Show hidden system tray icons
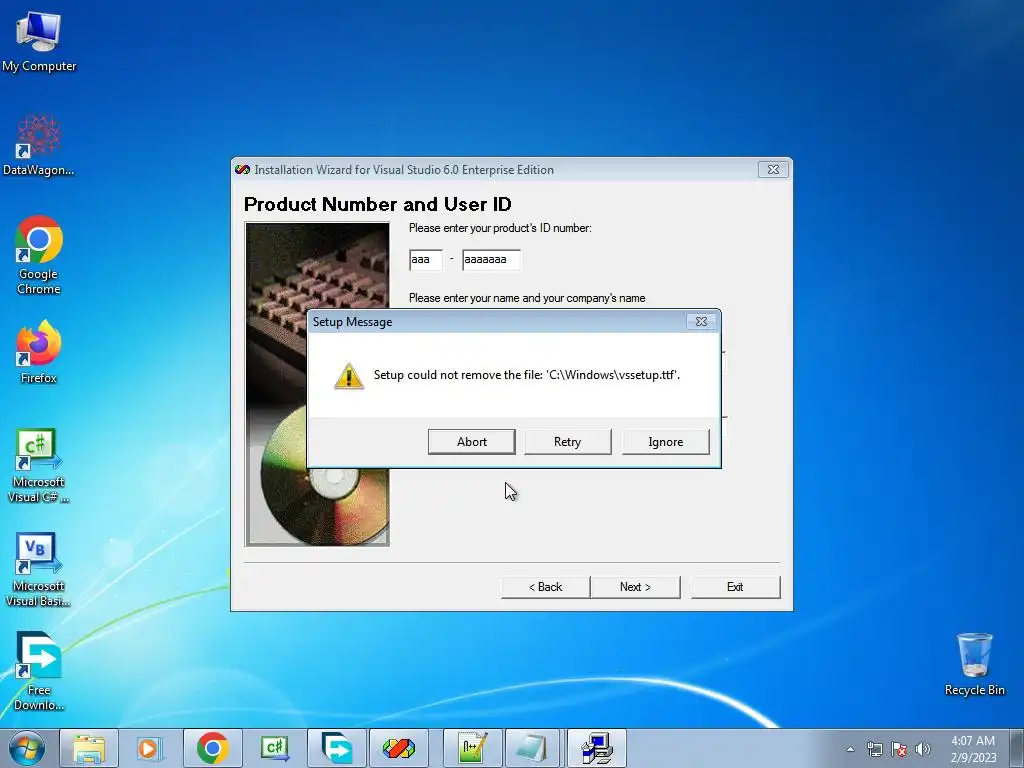 click(x=850, y=749)
